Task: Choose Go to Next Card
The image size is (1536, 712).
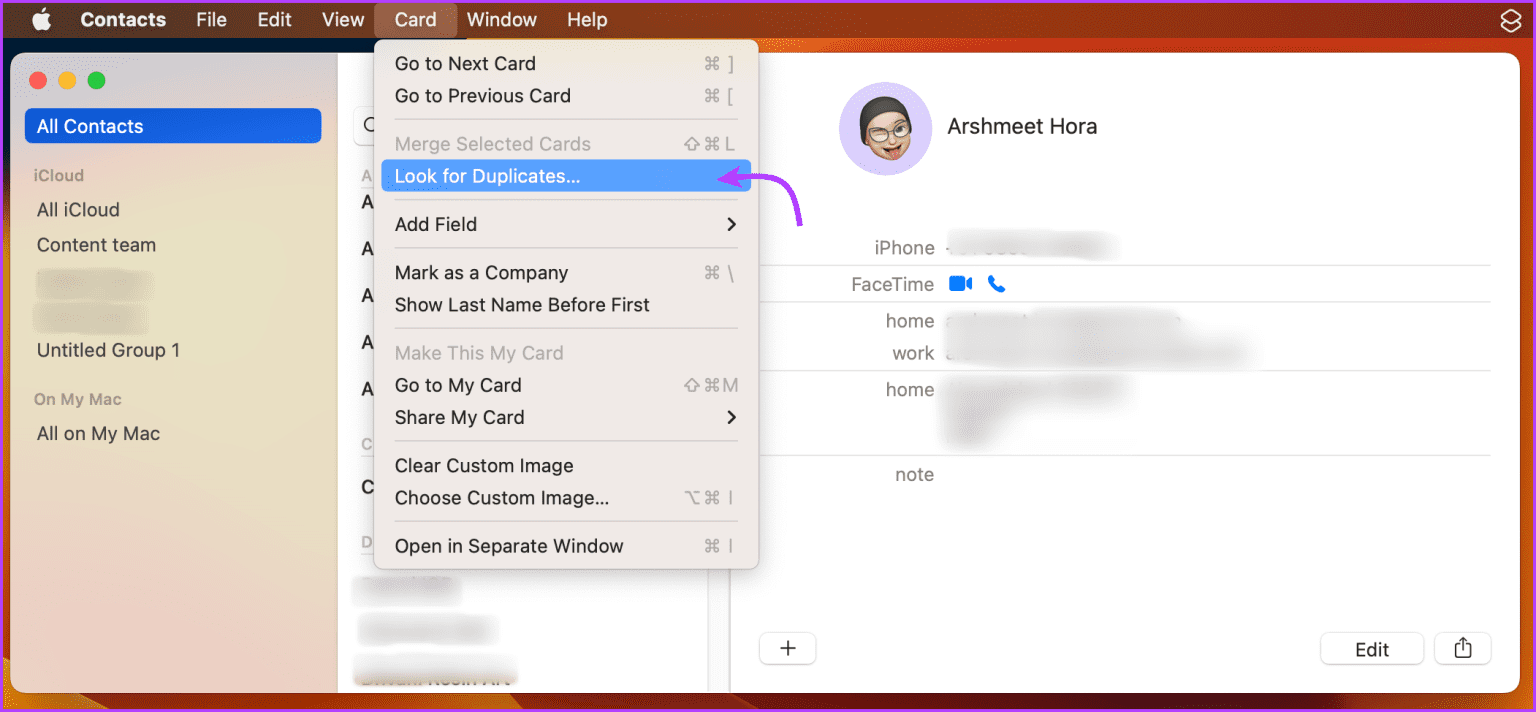Action: [x=465, y=63]
